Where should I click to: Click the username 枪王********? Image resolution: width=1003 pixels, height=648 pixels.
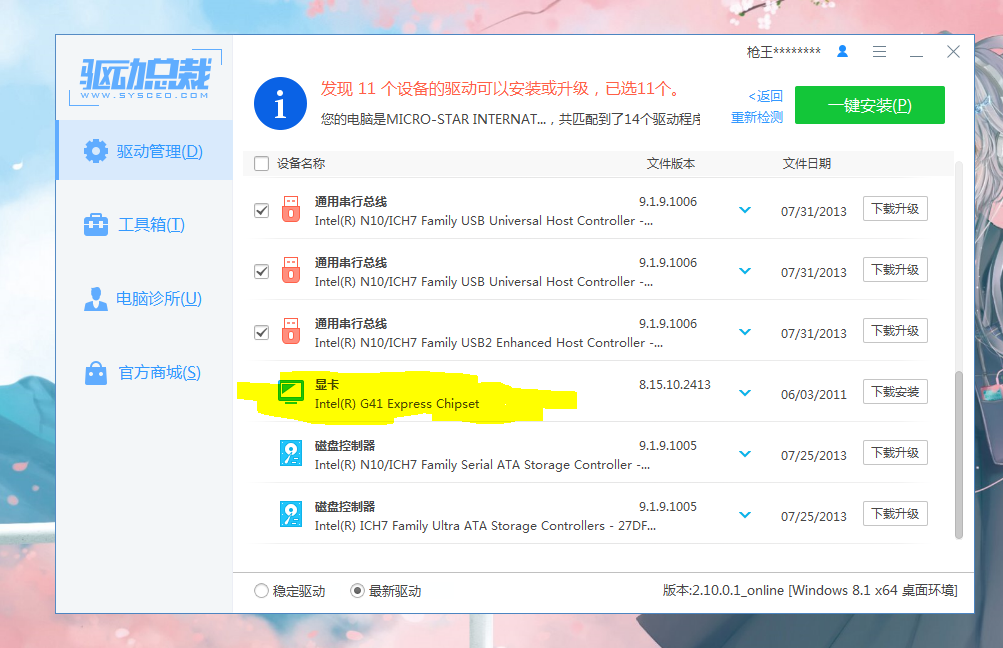[x=784, y=52]
